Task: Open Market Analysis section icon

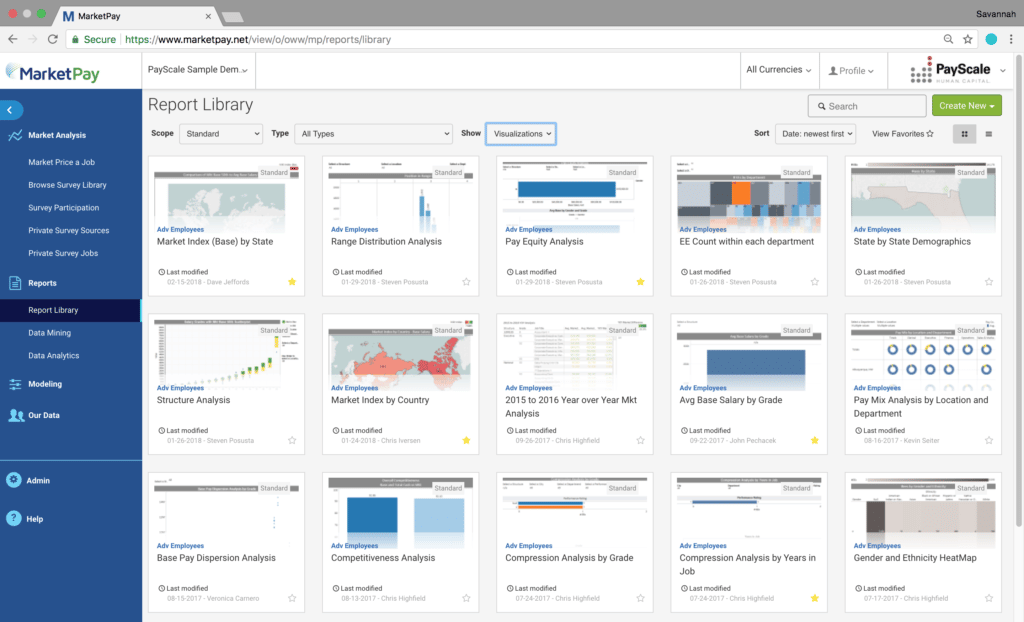Action: [x=15, y=135]
